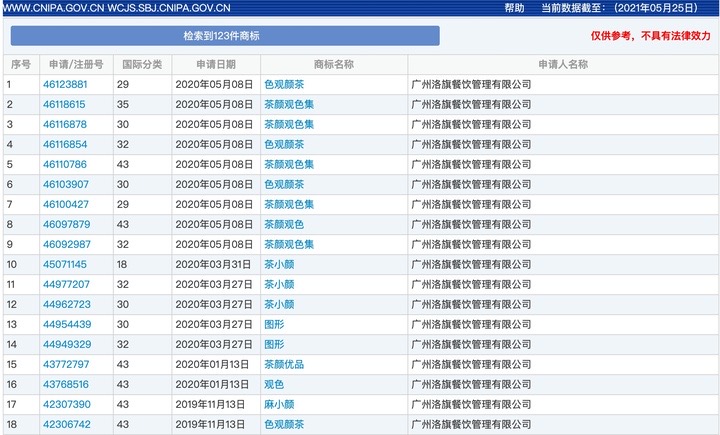Click registration number 43772797
The height and width of the screenshot is (435, 720).
pos(65,365)
